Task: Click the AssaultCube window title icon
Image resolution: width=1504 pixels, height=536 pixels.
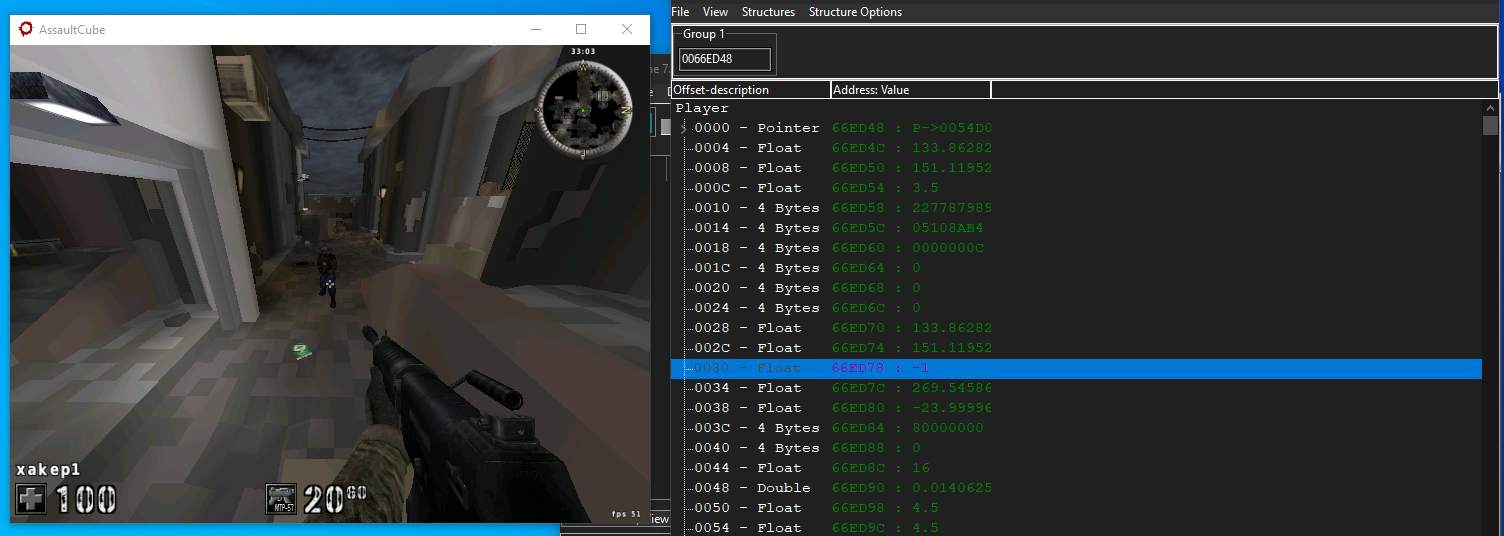Action: 25,30
